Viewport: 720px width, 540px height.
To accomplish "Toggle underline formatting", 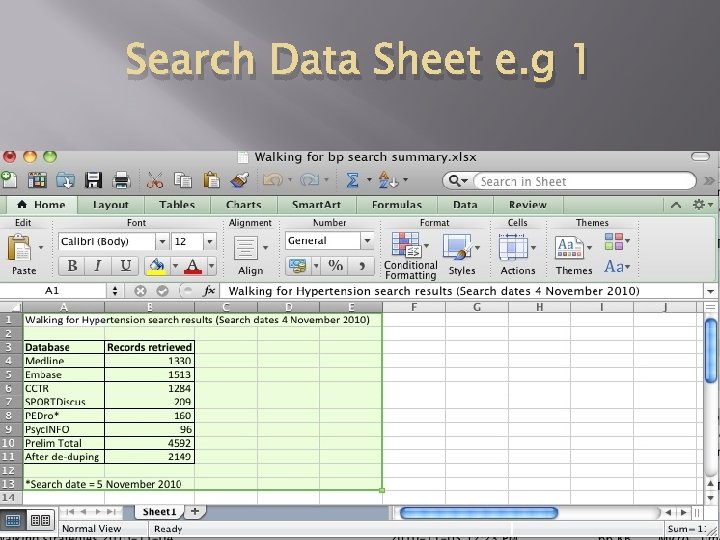I will 125,266.
